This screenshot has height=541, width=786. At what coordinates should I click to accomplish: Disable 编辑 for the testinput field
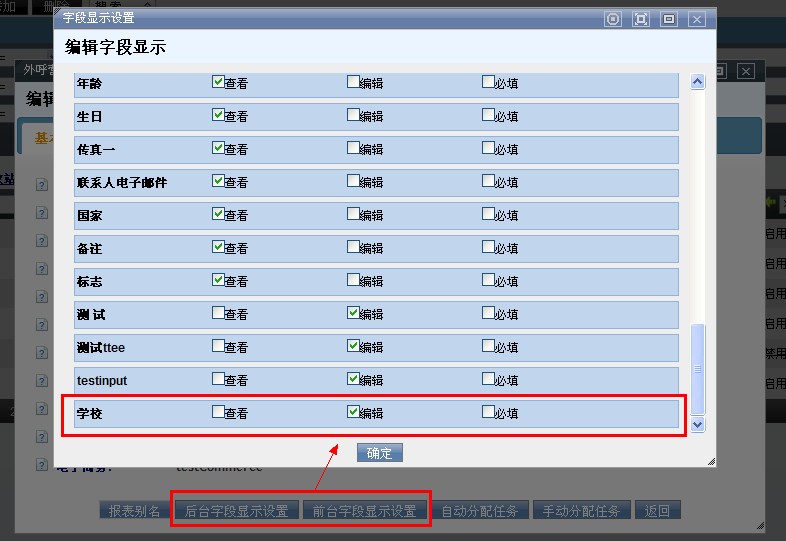click(x=353, y=379)
